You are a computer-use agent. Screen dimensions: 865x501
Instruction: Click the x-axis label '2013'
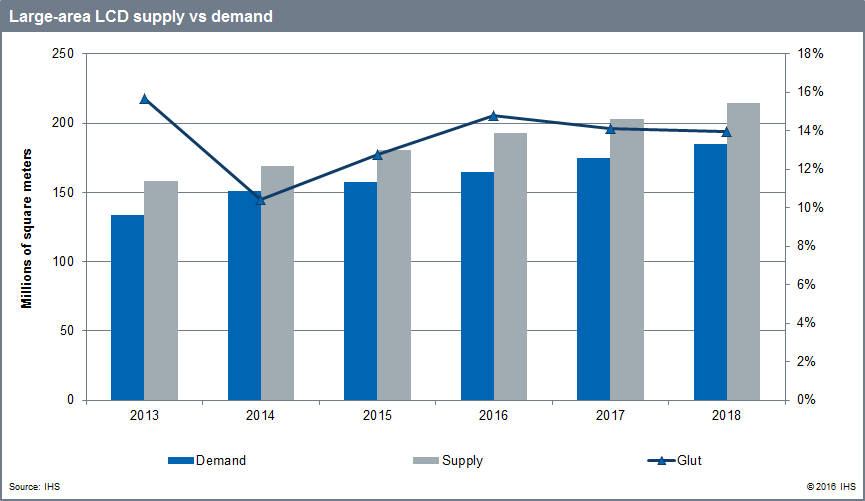144,415
